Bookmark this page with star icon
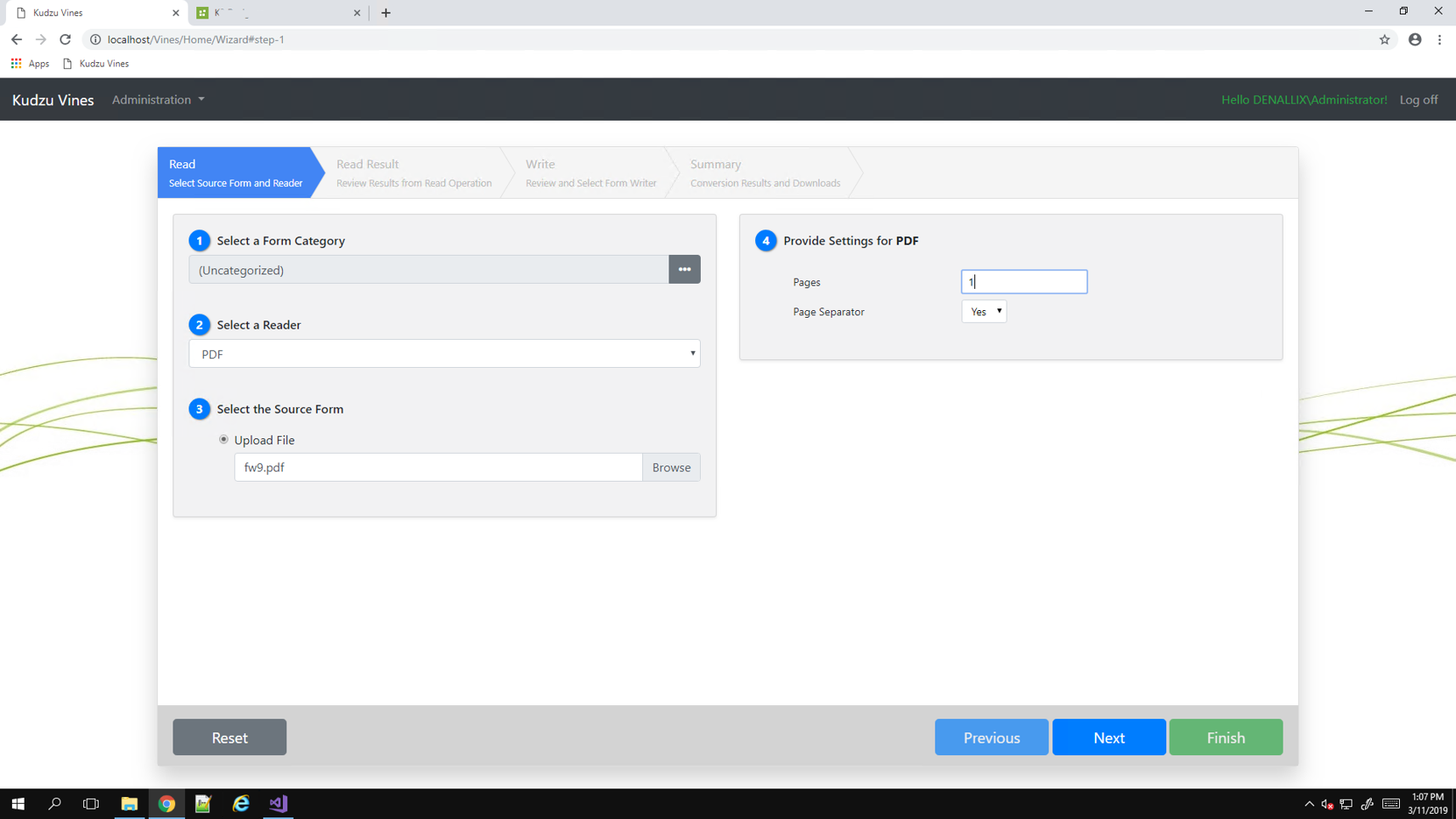The height and width of the screenshot is (819, 1456). tap(1385, 39)
